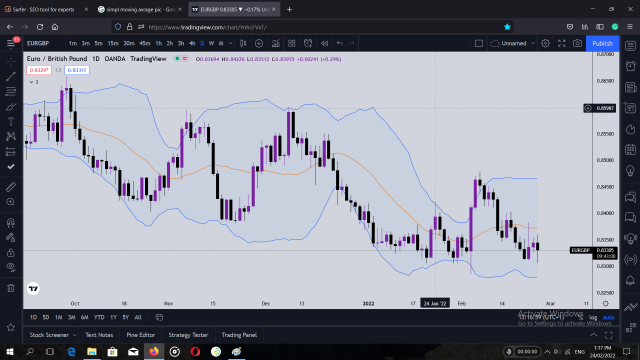
Task: Open the economic calendar sidebar icon
Action: click(631, 150)
